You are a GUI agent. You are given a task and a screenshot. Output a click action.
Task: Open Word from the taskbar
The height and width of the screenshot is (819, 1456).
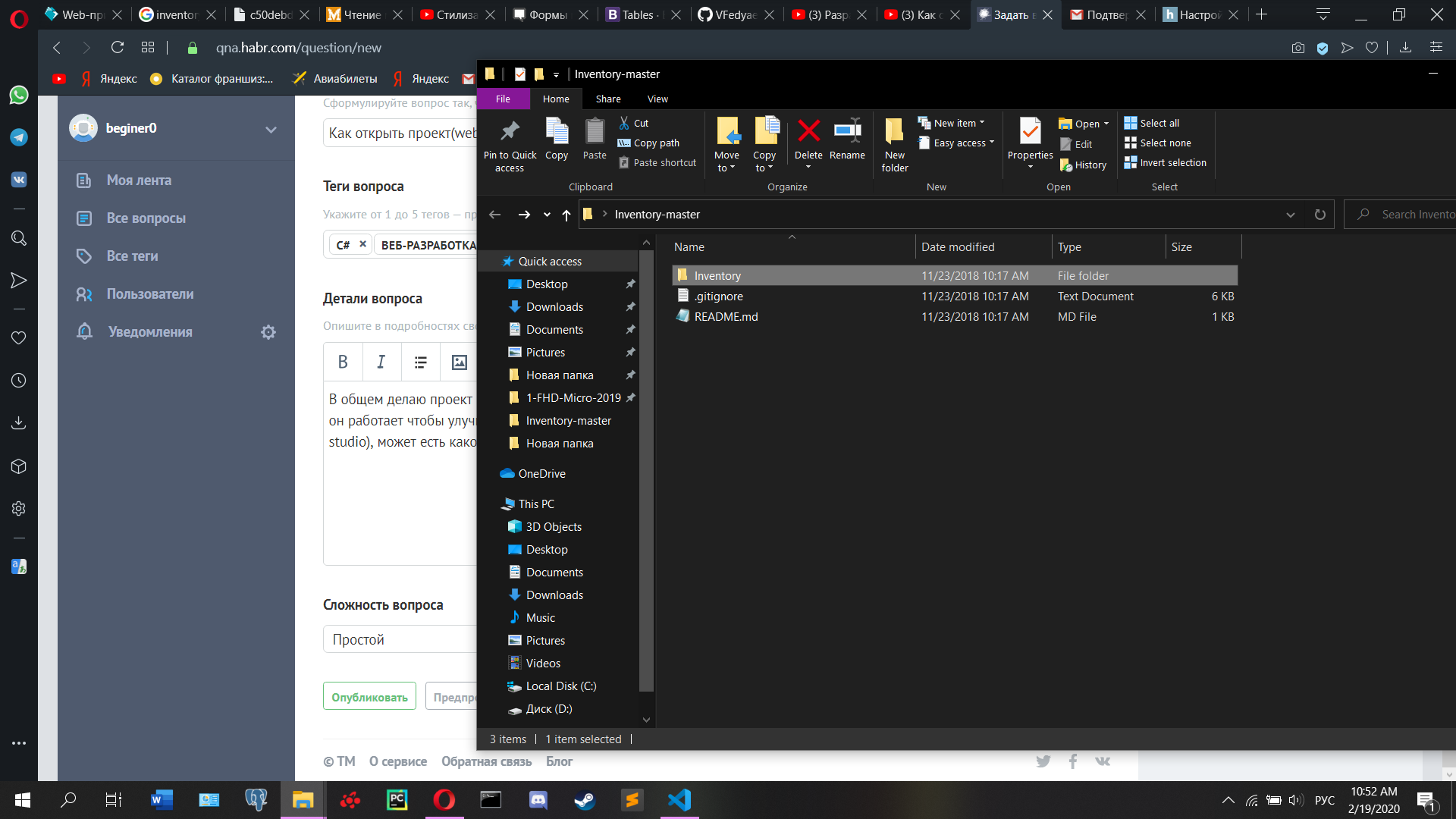click(x=162, y=799)
